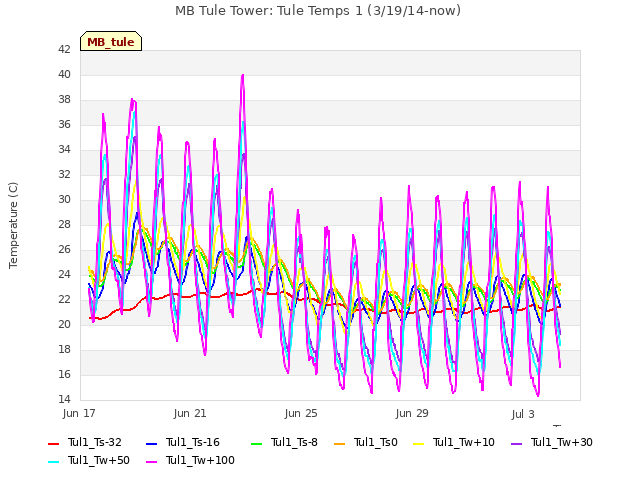Click the green Tul1_Ts-8 legend swatch
This screenshot has width=640, height=480.
pos(256,443)
